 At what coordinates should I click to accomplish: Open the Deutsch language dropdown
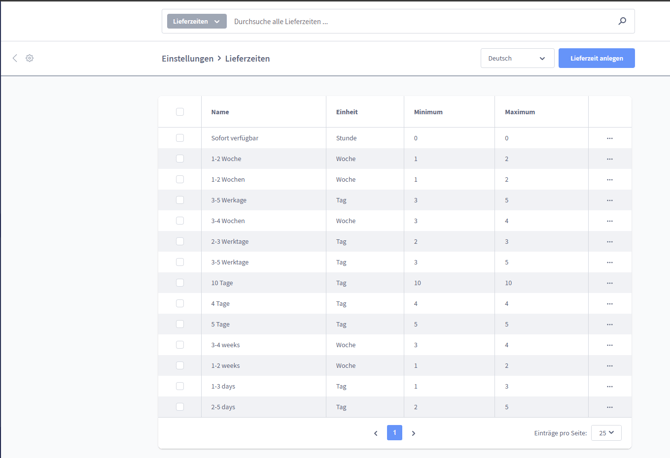click(517, 58)
